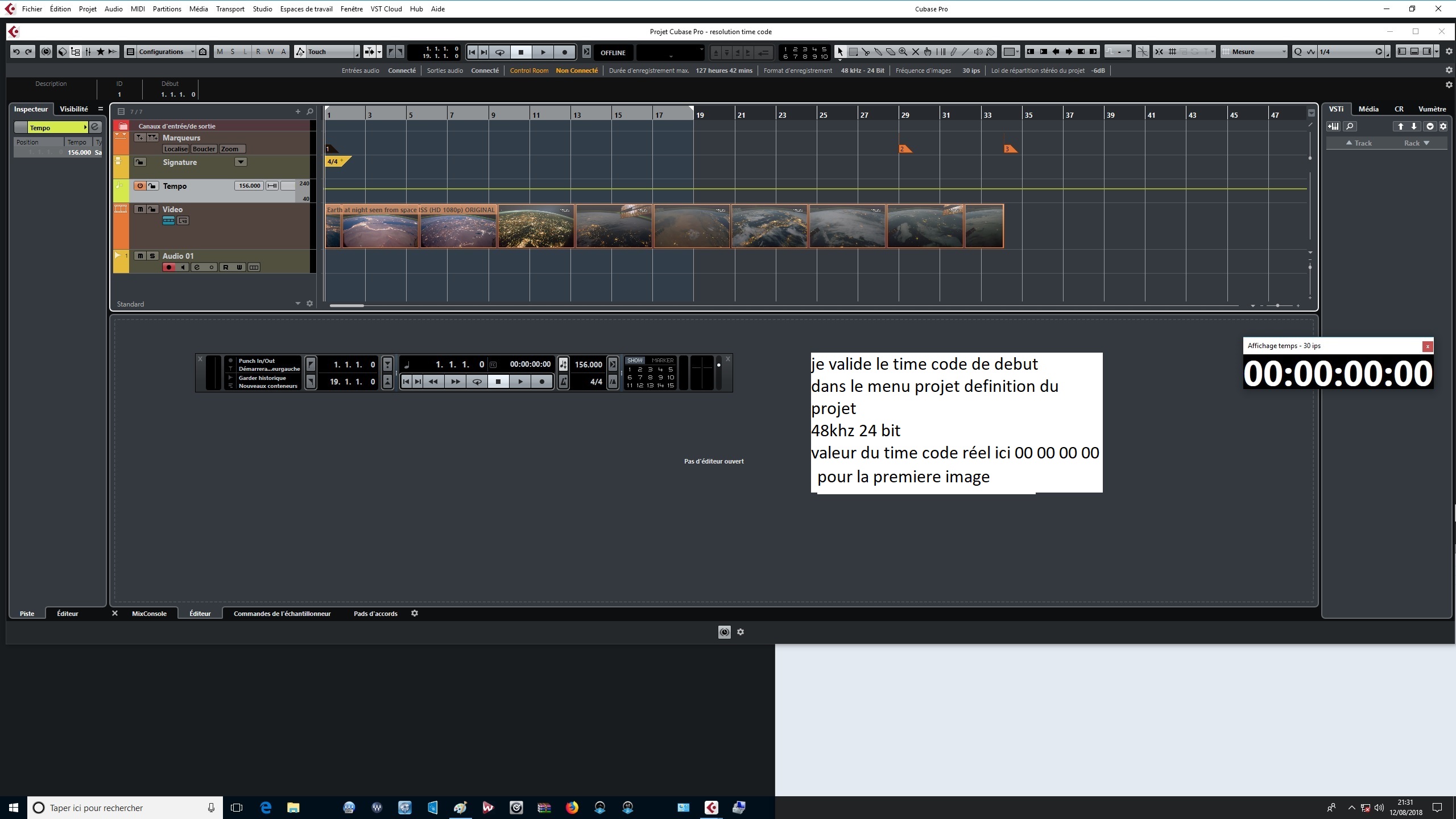Select the Mute X tool

click(x=916, y=52)
